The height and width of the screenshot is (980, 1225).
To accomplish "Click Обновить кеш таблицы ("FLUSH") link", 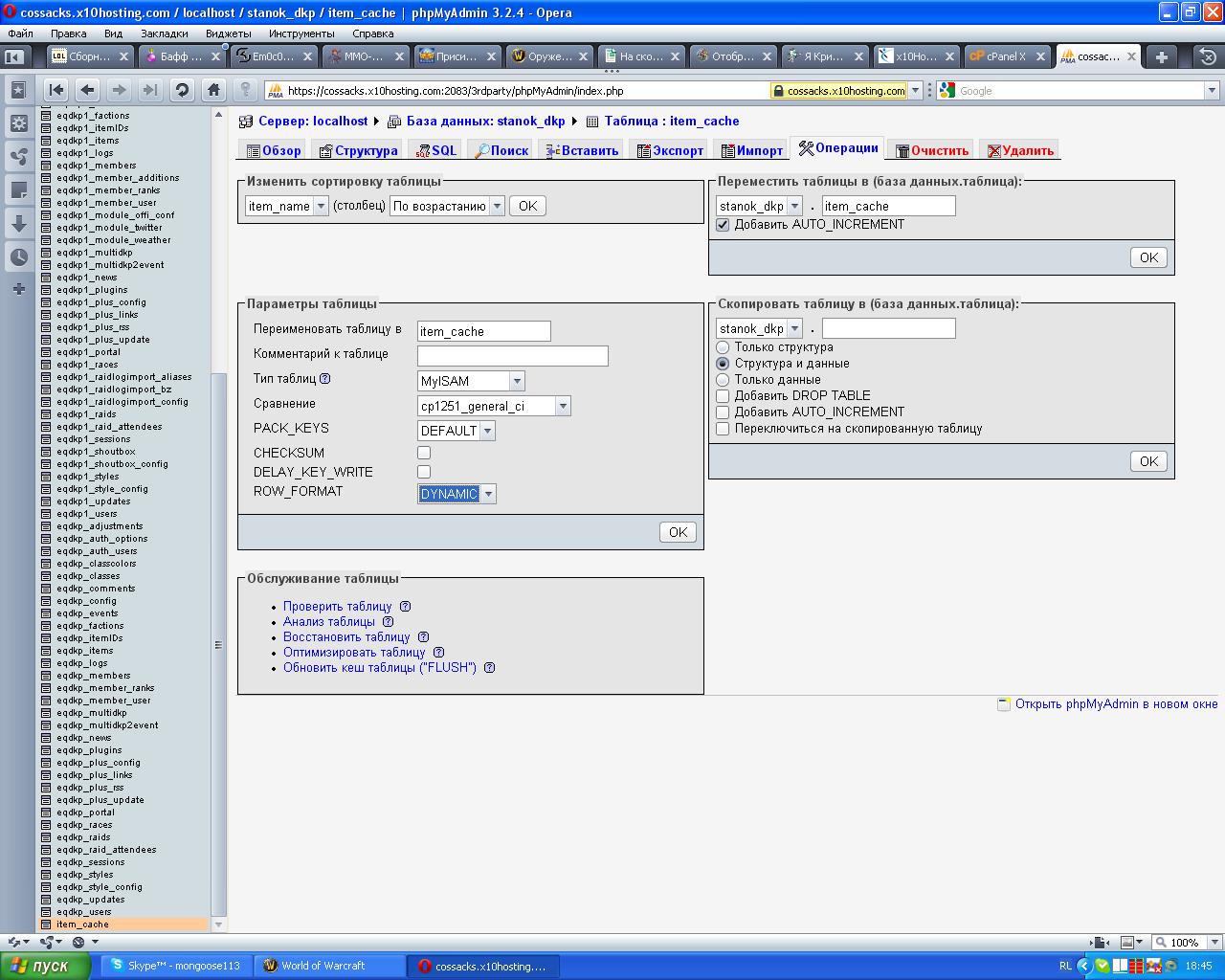I will point(380,667).
